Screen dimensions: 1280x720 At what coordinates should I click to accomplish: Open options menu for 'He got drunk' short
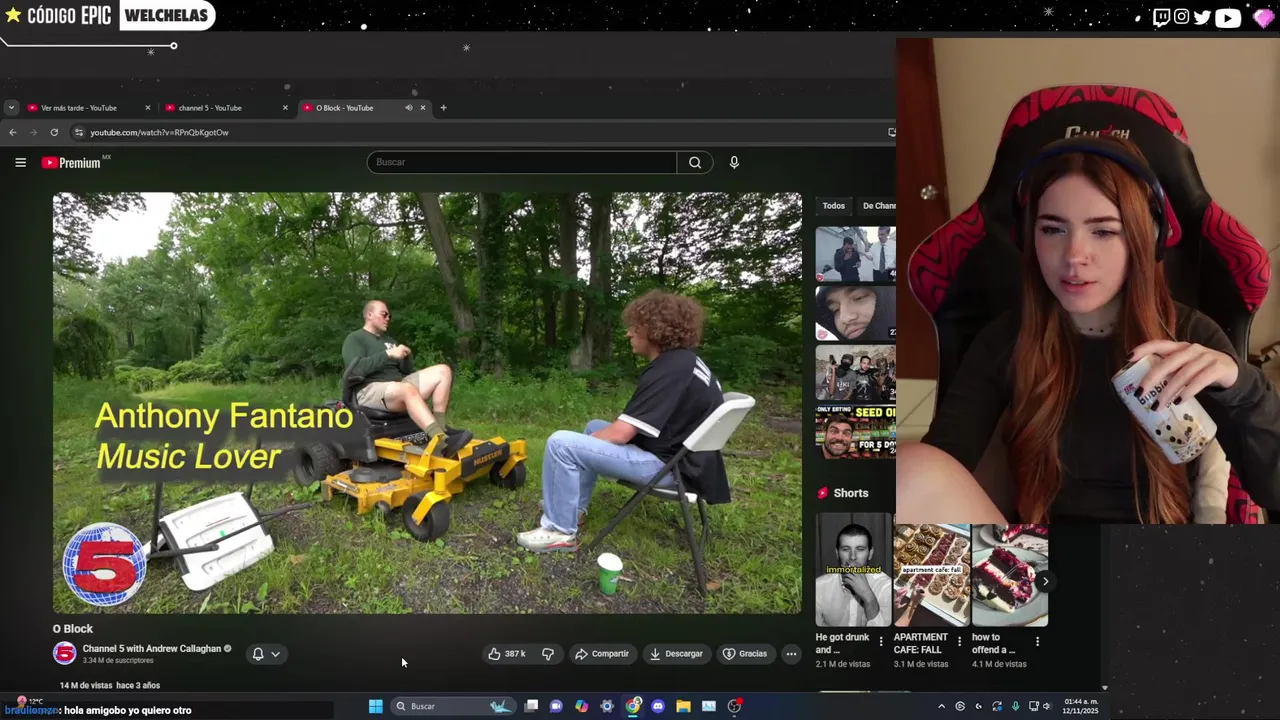(x=881, y=641)
